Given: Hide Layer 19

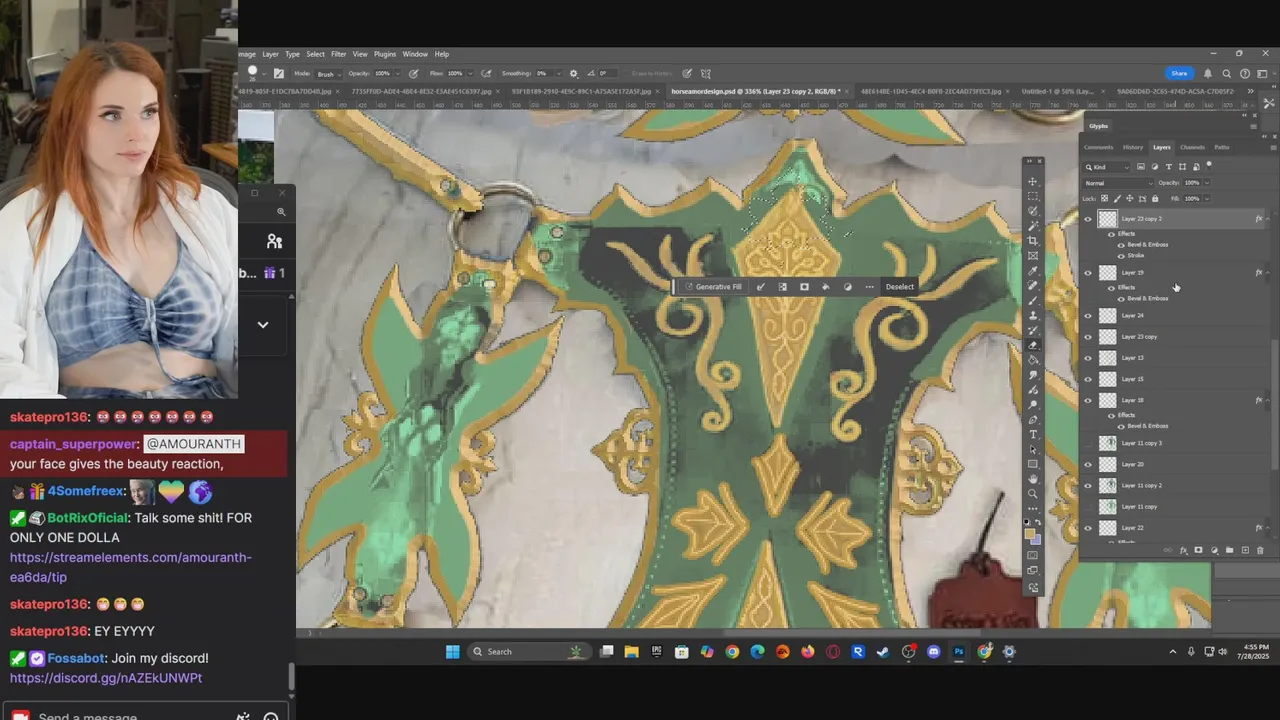Looking at the screenshot, I should 1088,273.
